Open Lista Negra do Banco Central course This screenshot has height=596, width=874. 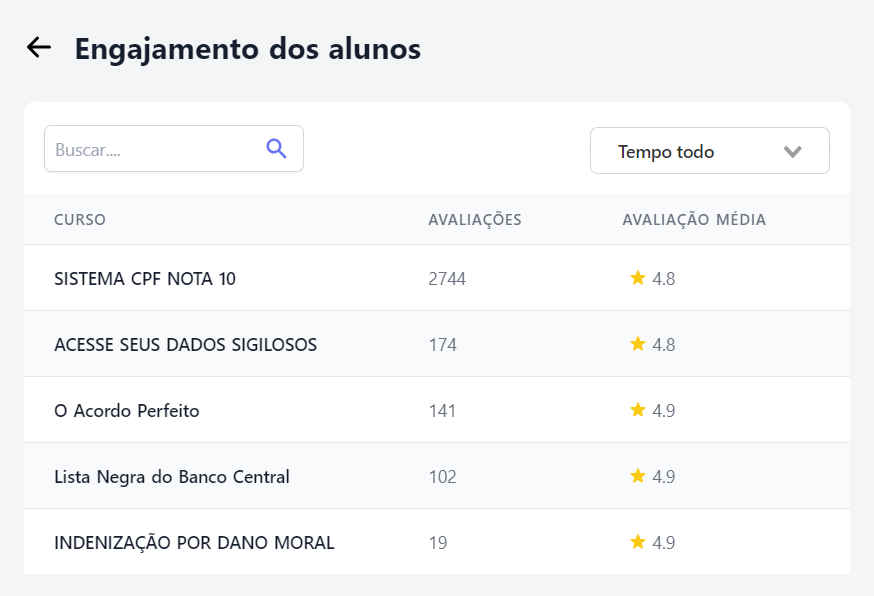172,477
